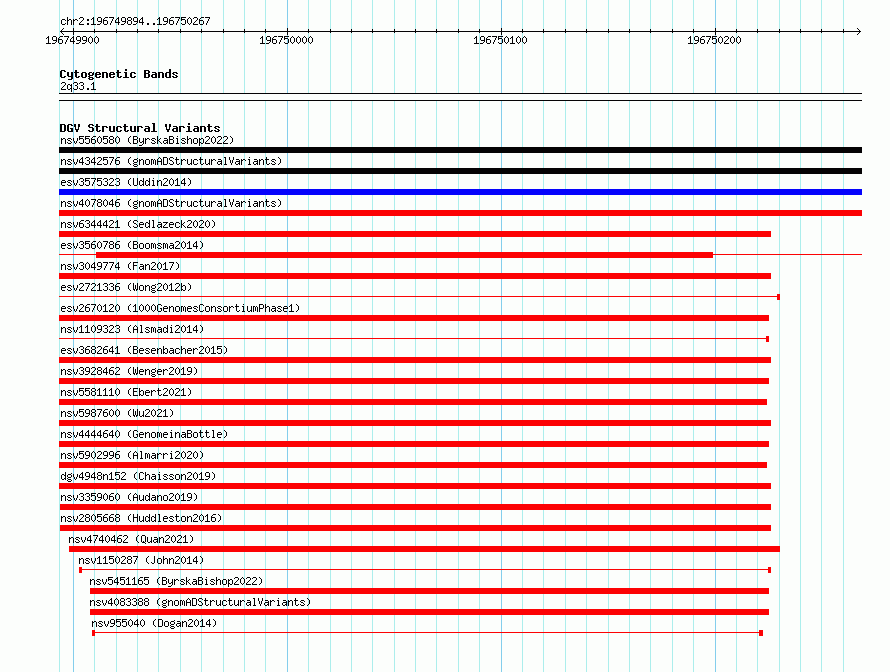The image size is (890, 672).
Task: Select the esv2721336 (Wong2012b) label
Action: (126, 287)
